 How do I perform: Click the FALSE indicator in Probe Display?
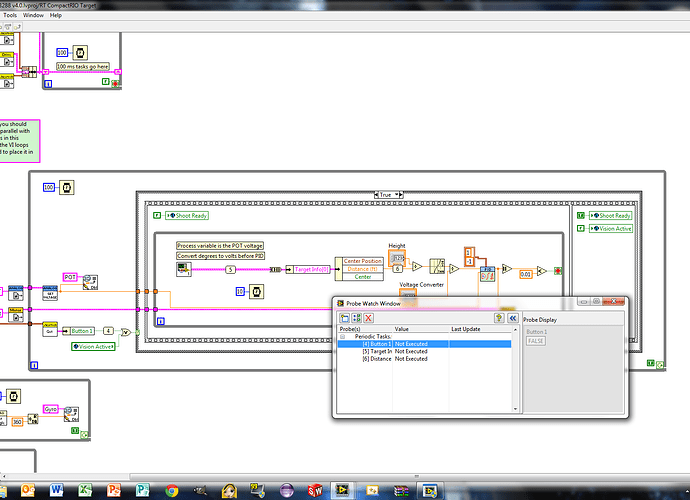(x=536, y=341)
